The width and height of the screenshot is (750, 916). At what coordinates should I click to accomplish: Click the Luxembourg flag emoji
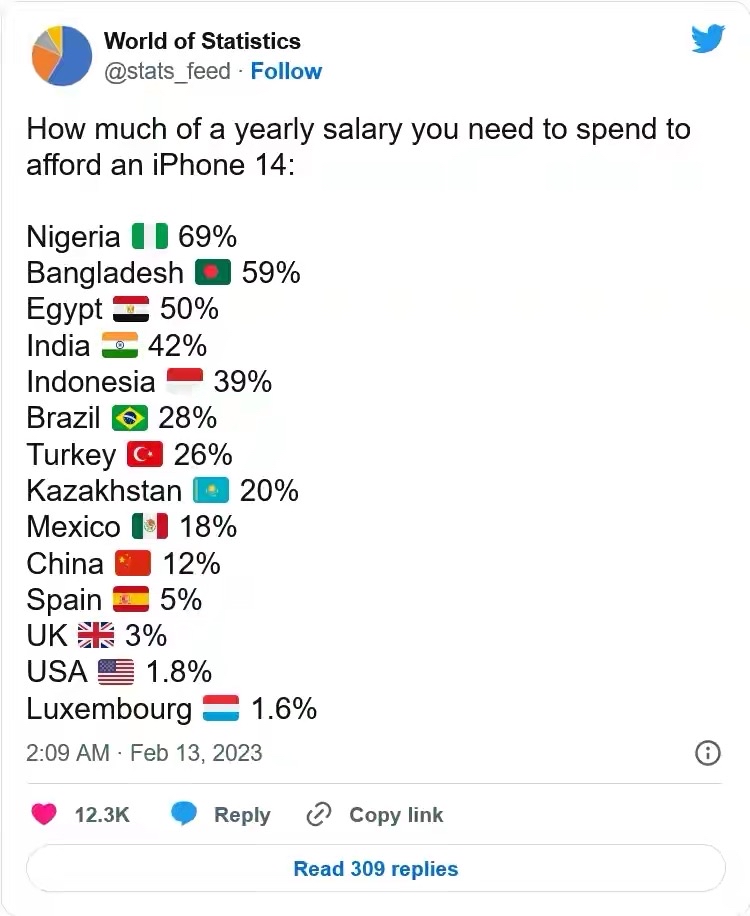pyautogui.click(x=221, y=709)
